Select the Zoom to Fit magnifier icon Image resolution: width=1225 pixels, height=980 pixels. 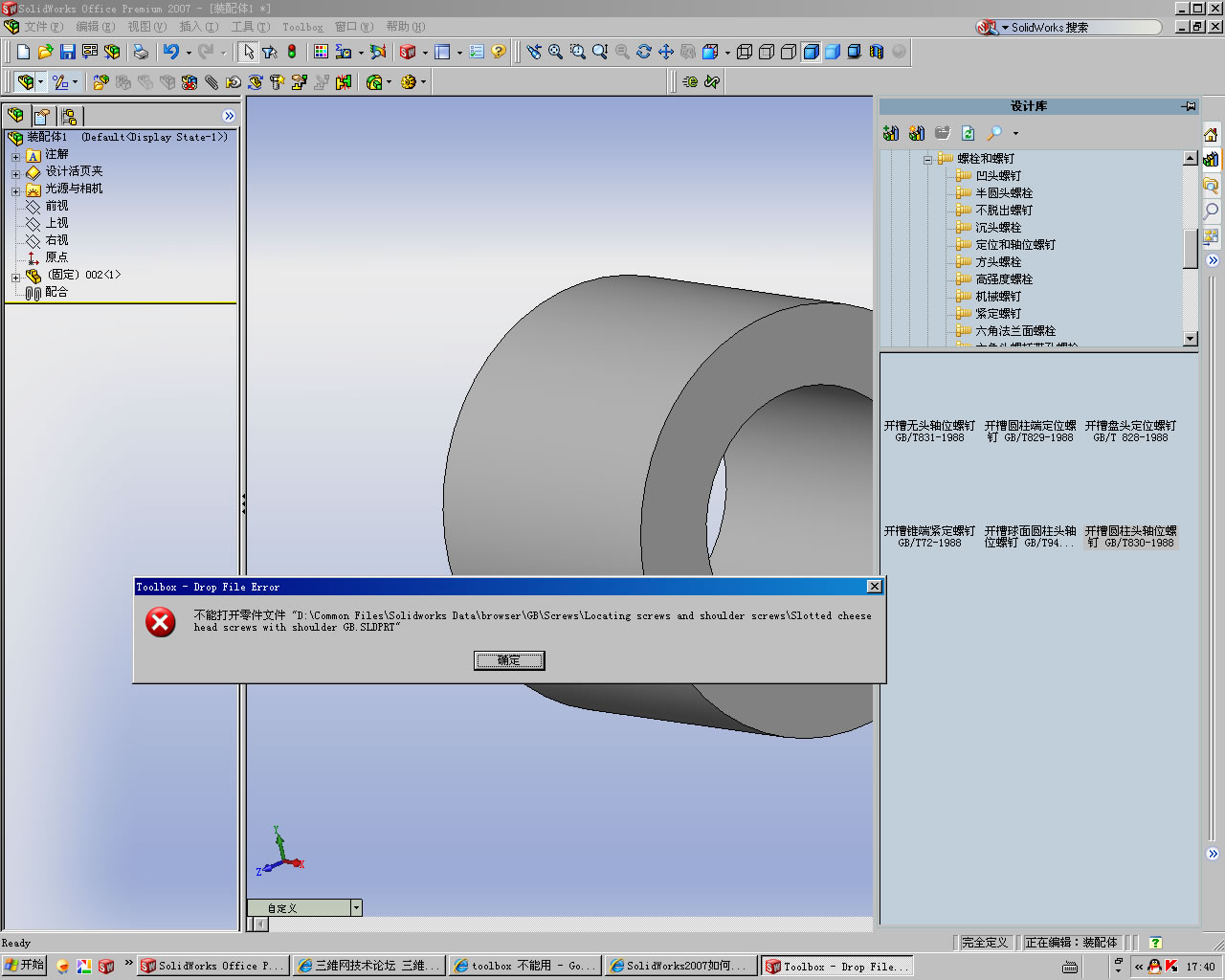coord(556,52)
